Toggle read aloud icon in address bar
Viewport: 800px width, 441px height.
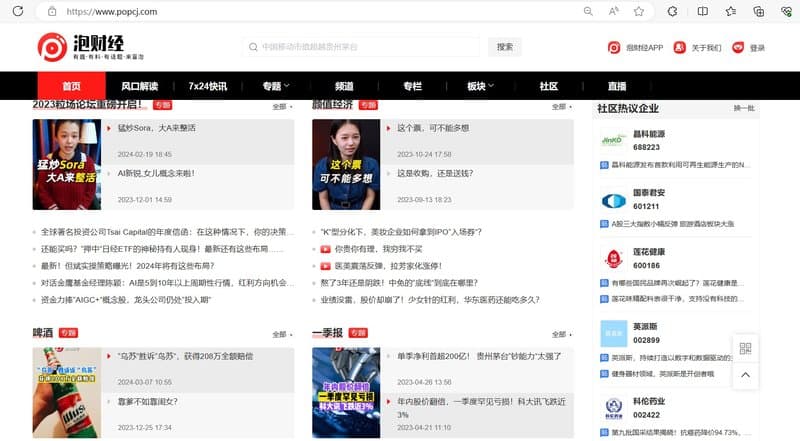tap(613, 11)
